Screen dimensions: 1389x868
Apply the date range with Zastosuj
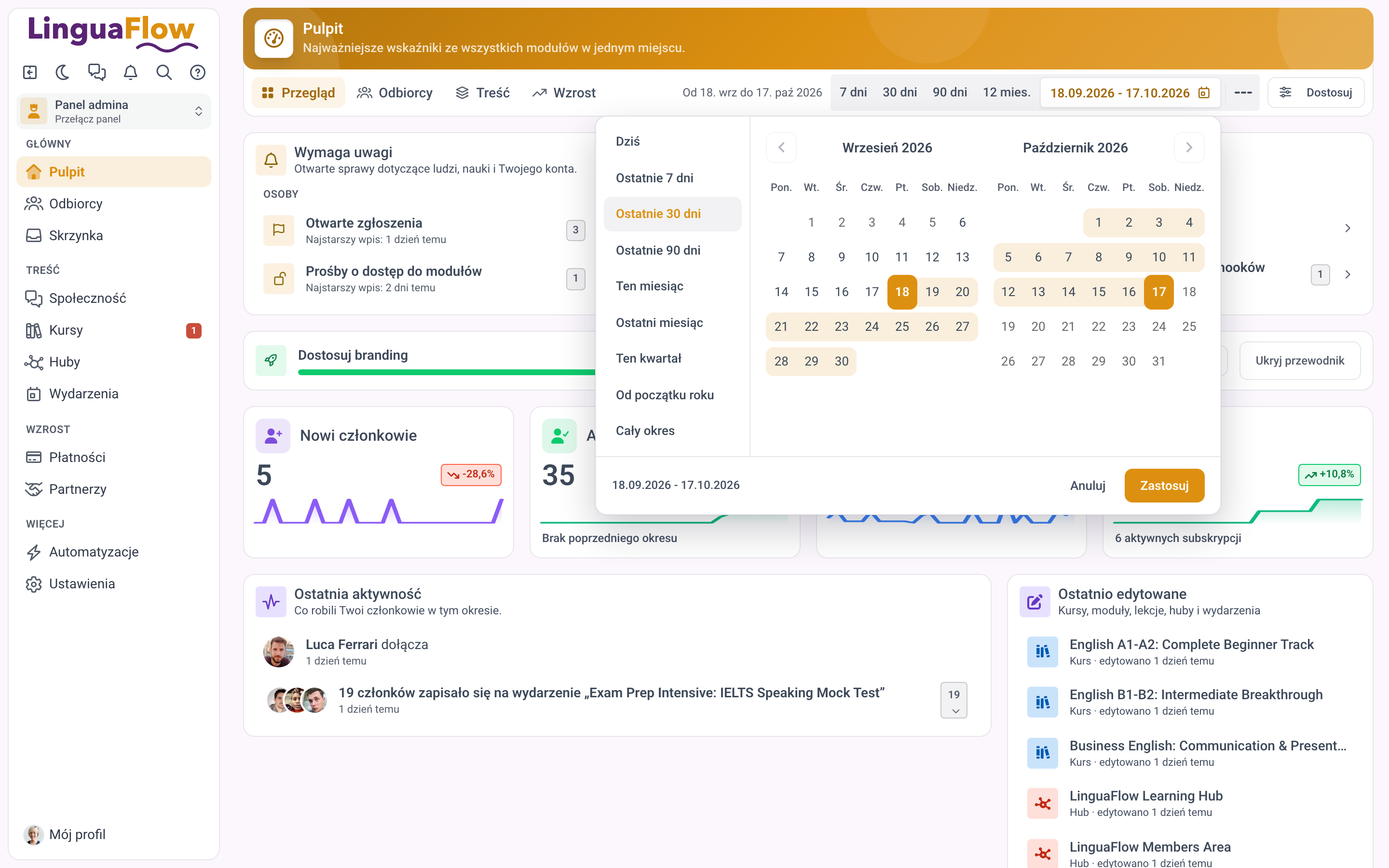1164,485
